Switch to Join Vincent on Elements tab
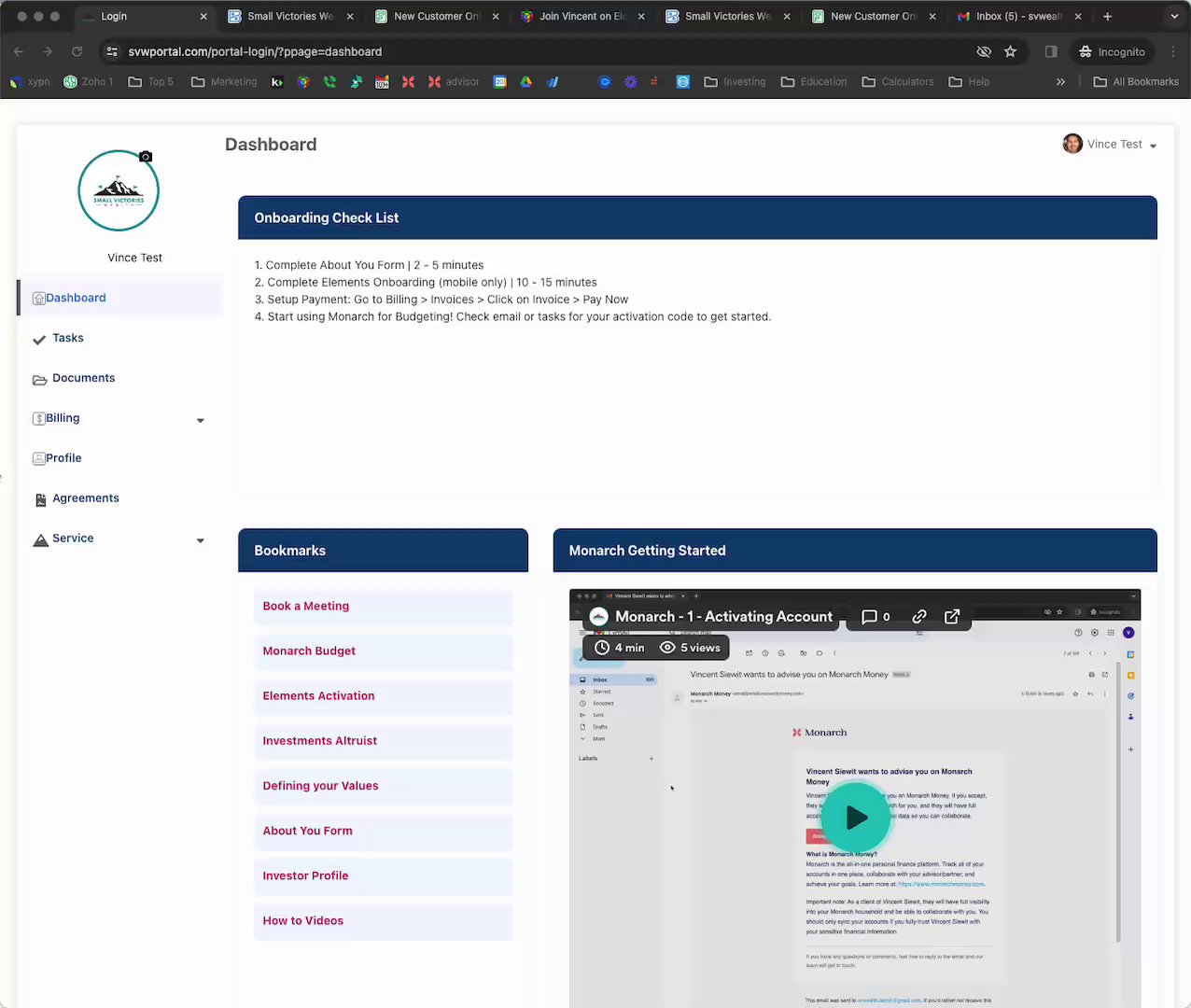This screenshot has width=1191, height=1008. tap(581, 16)
